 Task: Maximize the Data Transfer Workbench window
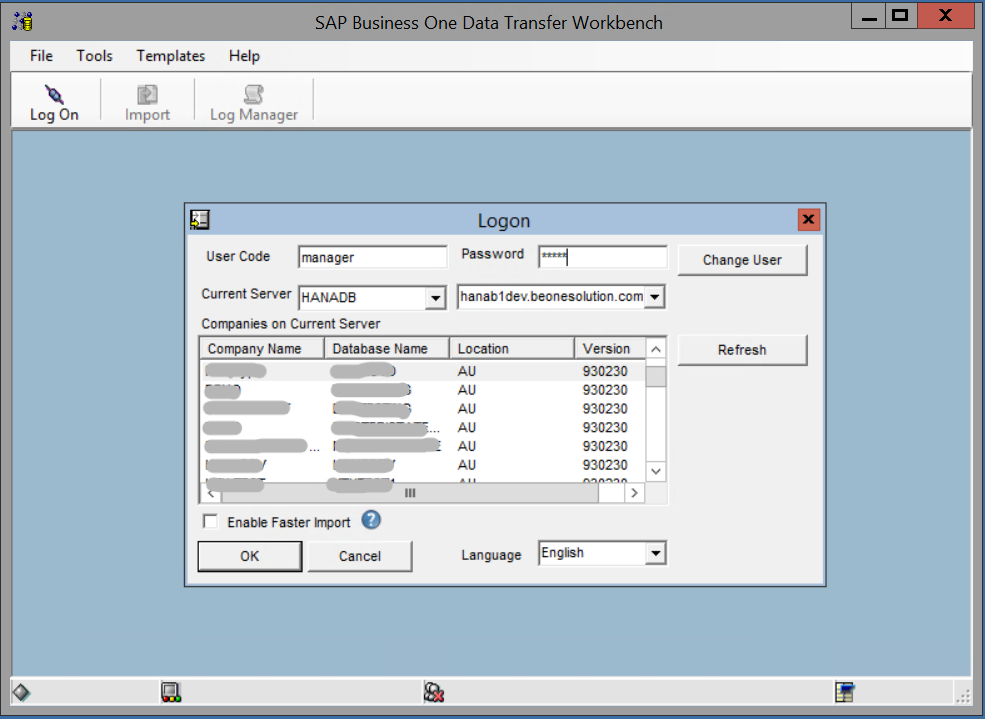(x=900, y=16)
